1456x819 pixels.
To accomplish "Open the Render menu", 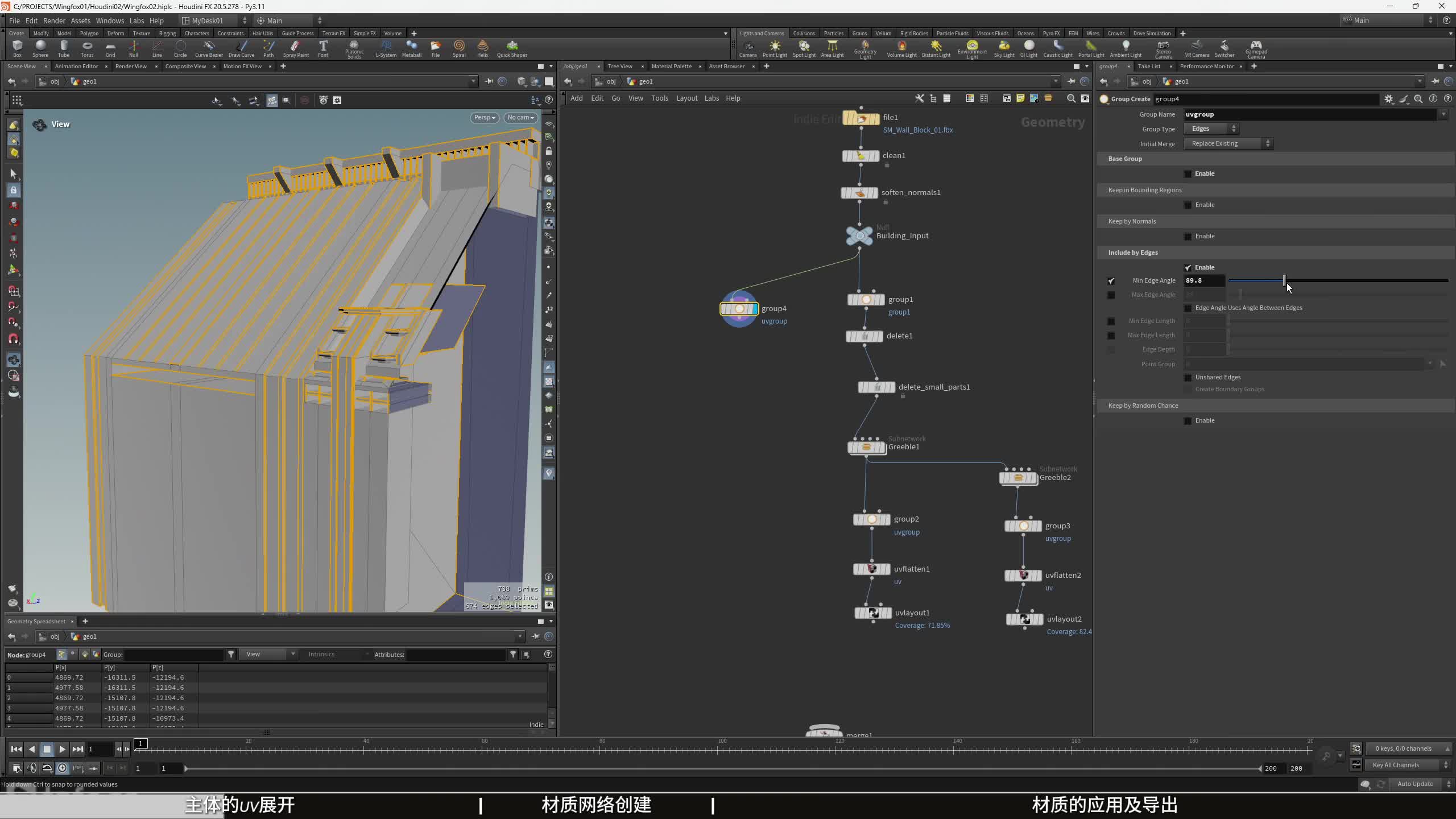I will point(54,20).
